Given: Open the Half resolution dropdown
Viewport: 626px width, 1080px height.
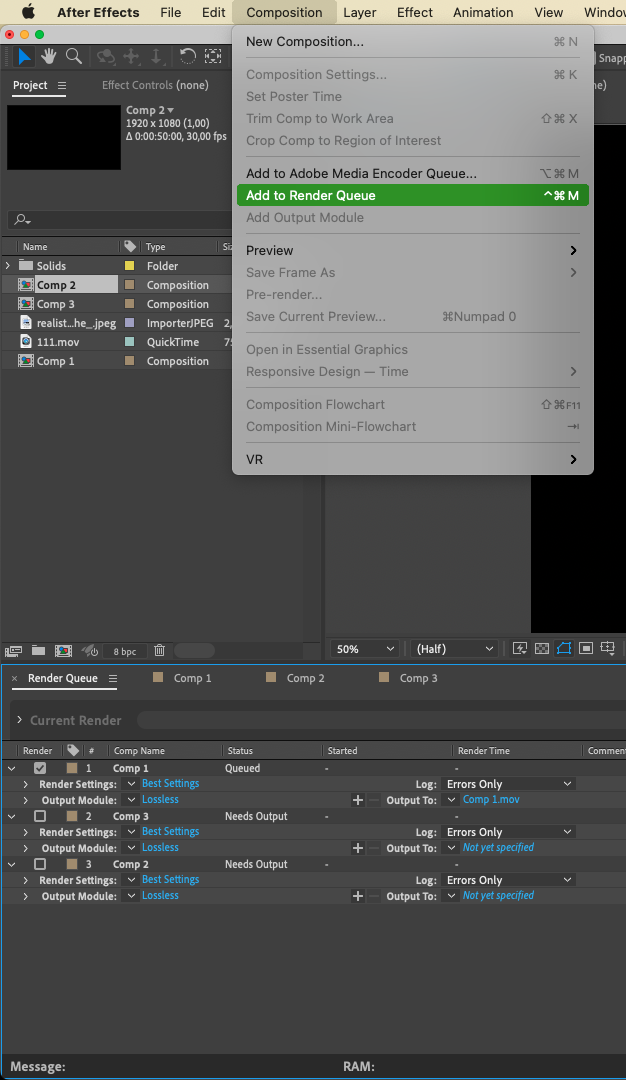Looking at the screenshot, I should tap(455, 649).
